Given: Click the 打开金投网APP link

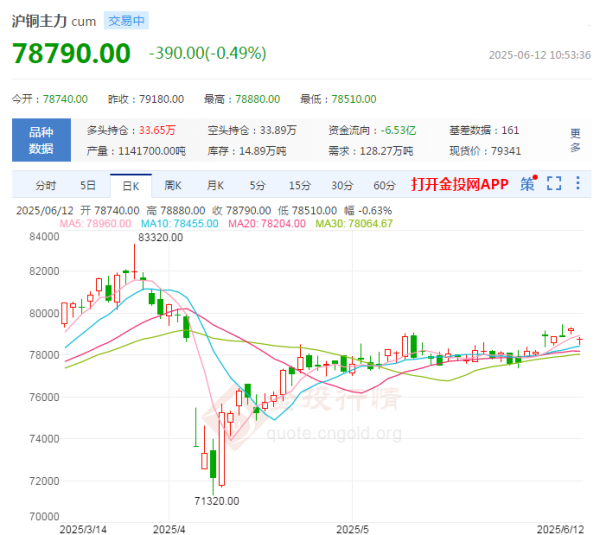Looking at the screenshot, I should 460,185.
